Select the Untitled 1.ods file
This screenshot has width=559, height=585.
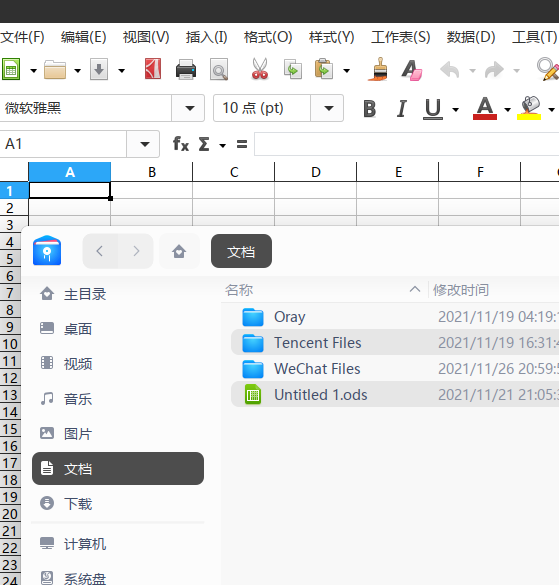tap(321, 395)
